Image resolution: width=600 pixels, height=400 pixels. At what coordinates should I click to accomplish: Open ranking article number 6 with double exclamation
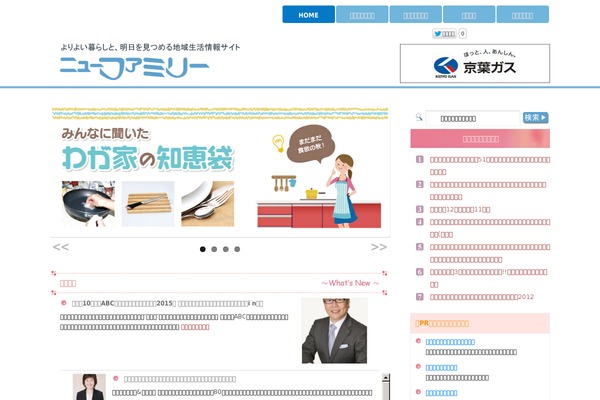pyautogui.click(x=489, y=278)
